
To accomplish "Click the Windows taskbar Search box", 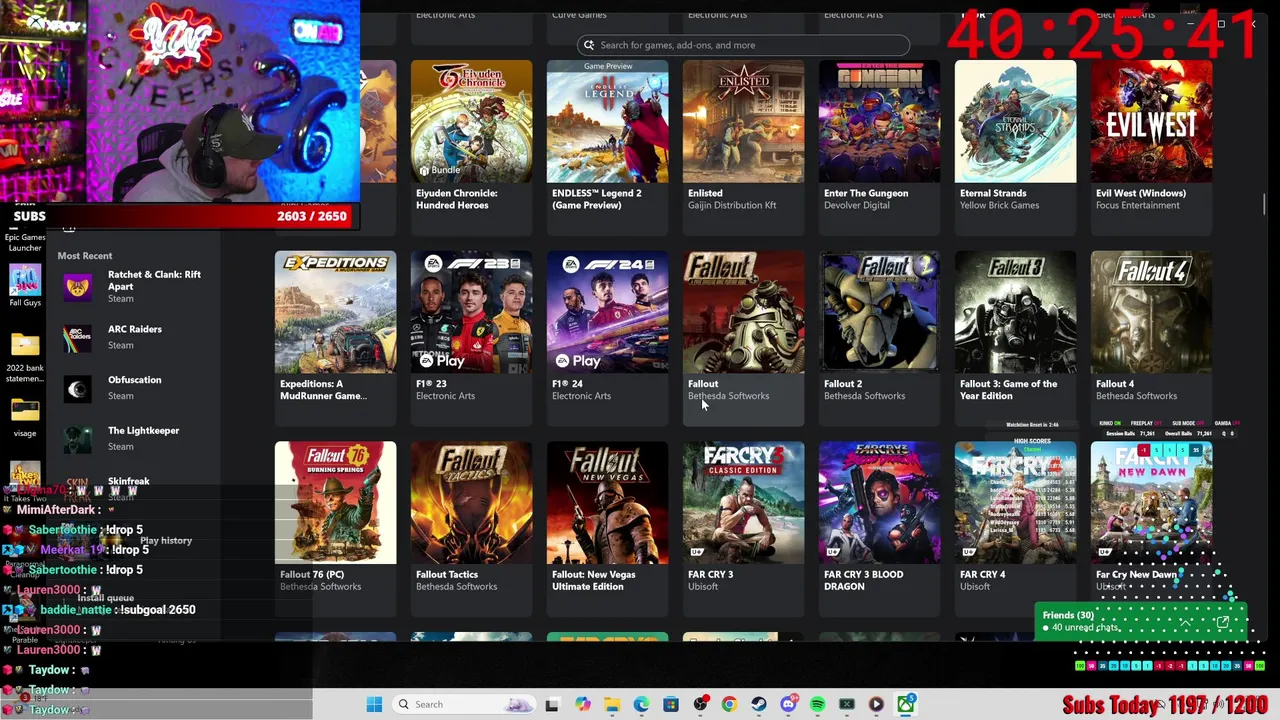I will point(462,704).
